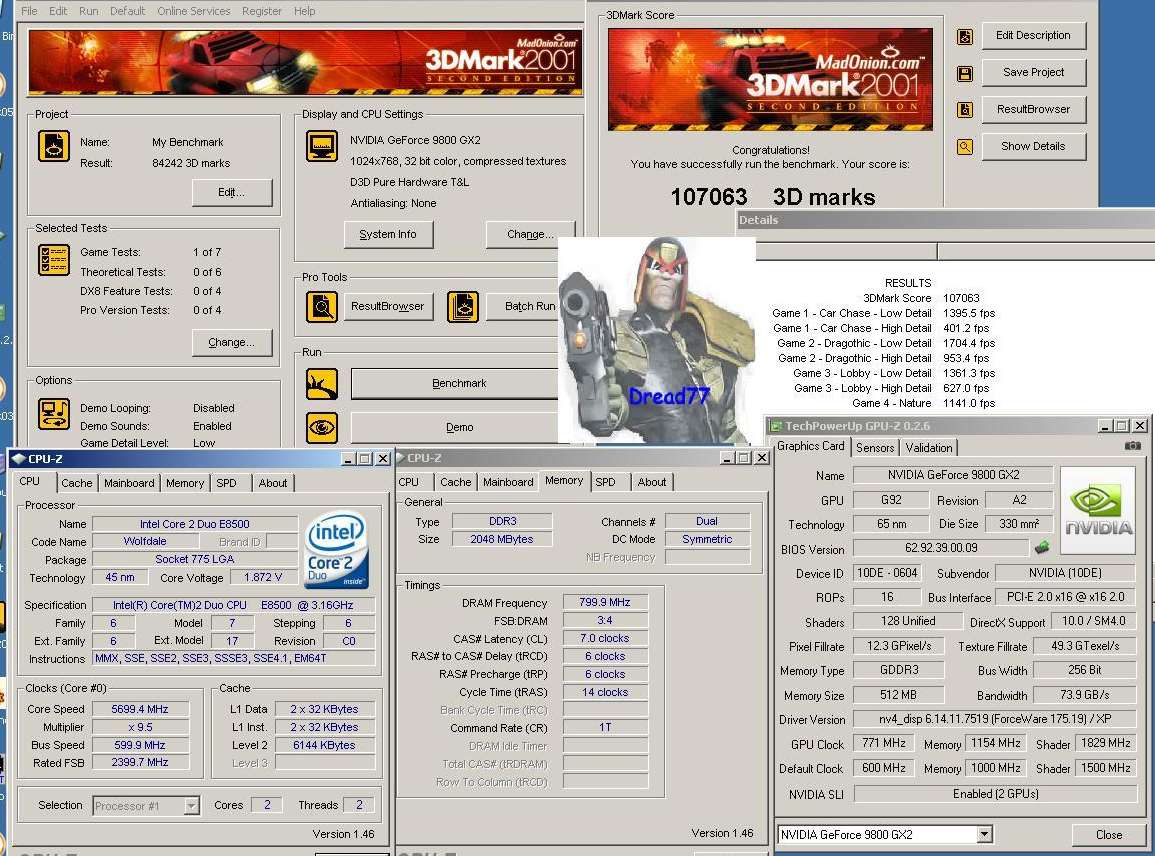Click Change... button under Selected Tests
Screen dimensions: 1155x856
click(x=232, y=343)
